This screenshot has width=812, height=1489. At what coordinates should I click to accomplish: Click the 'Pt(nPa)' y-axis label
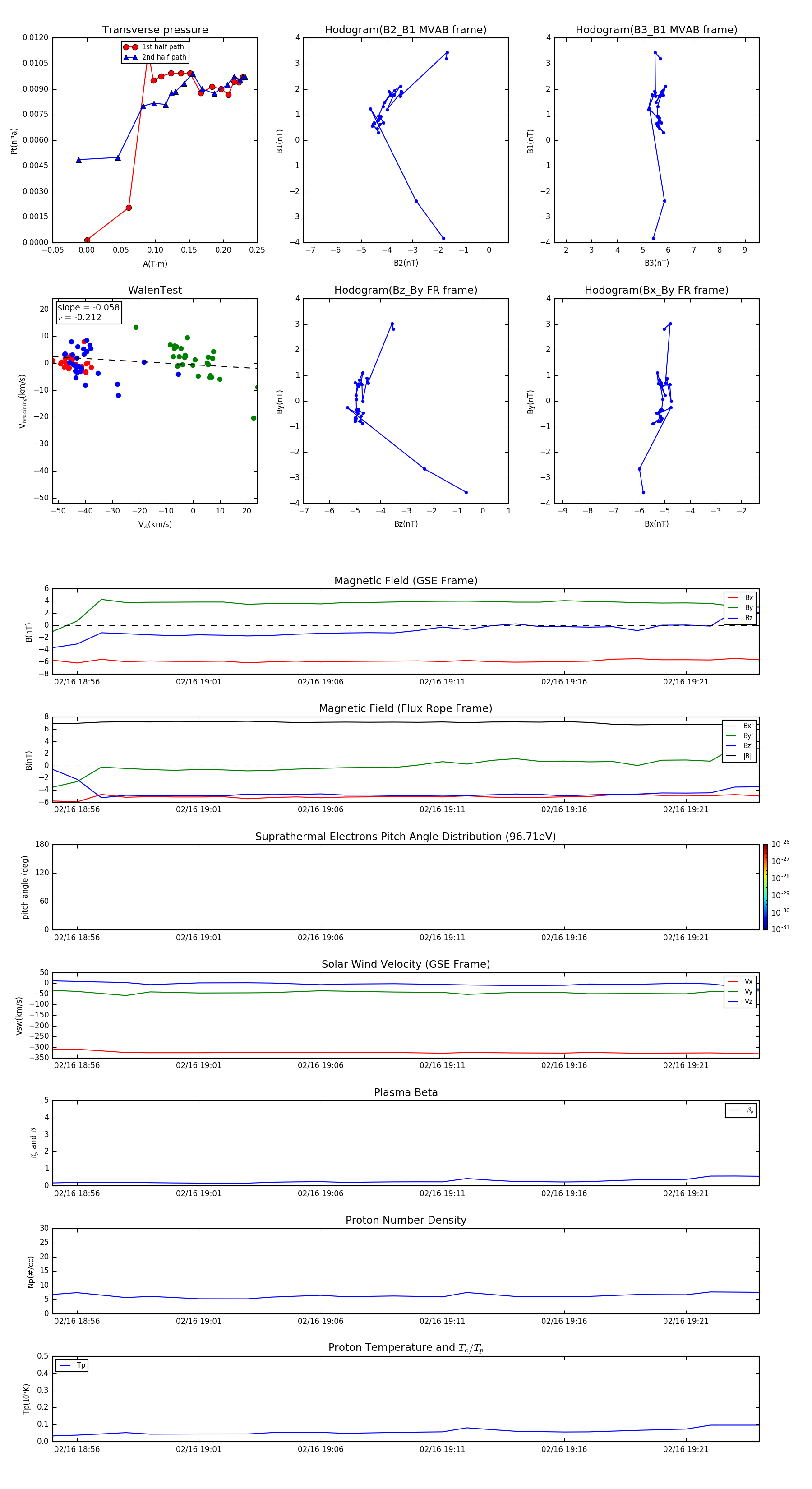14,141
